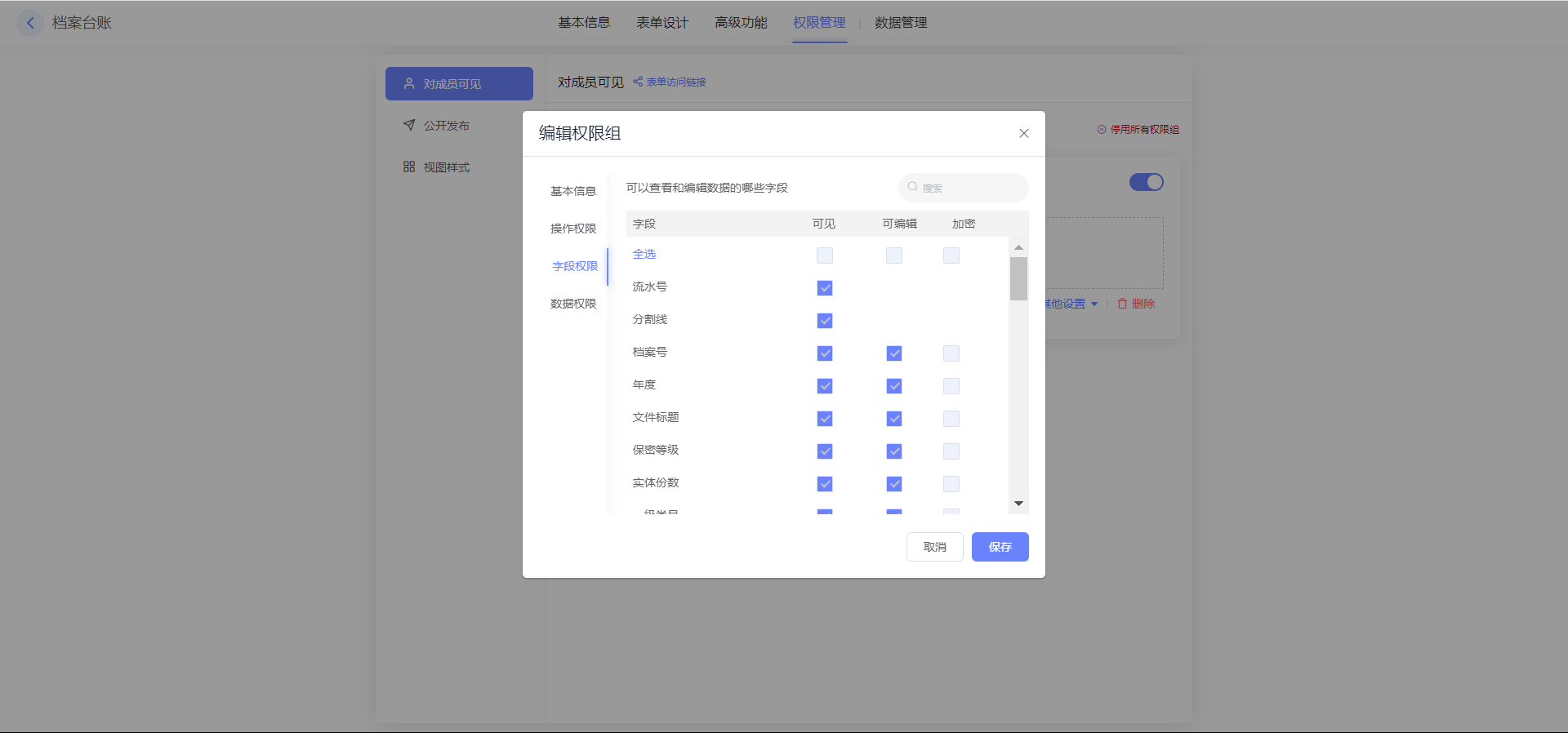This screenshot has height=733, width=1568.
Task: Click the back arrow beside 档案台账
Action: click(x=30, y=23)
